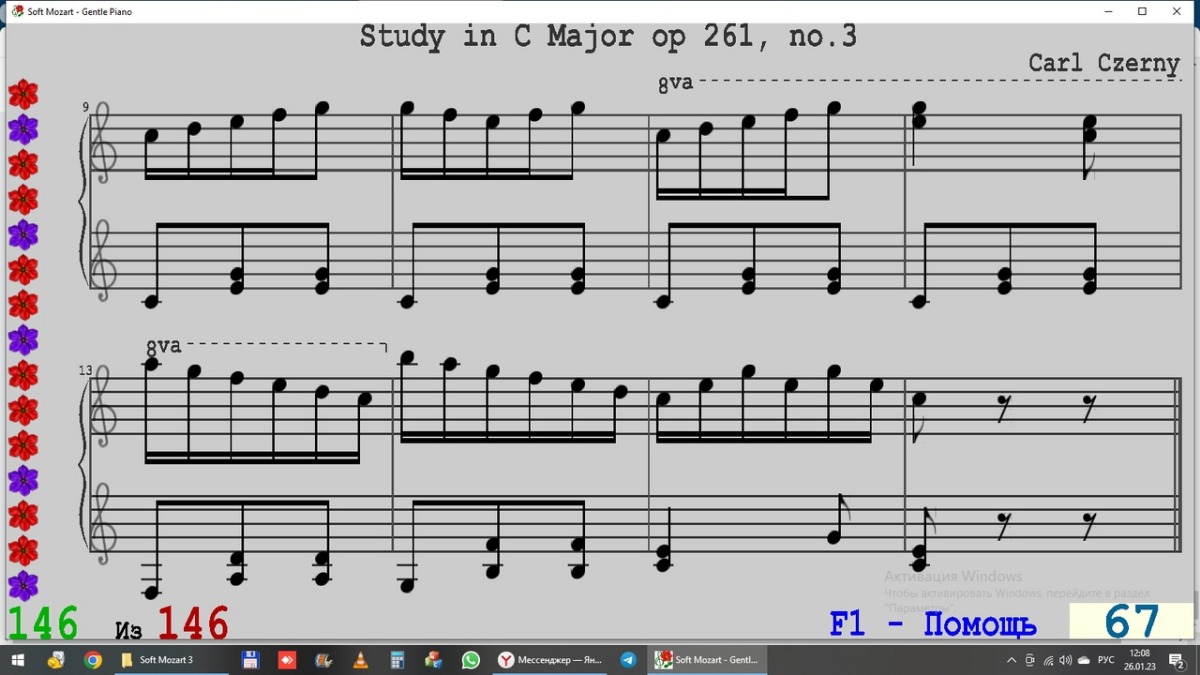Screen dimensions: 1200x675
Task: Click the red 146 total count
Action: (193, 624)
